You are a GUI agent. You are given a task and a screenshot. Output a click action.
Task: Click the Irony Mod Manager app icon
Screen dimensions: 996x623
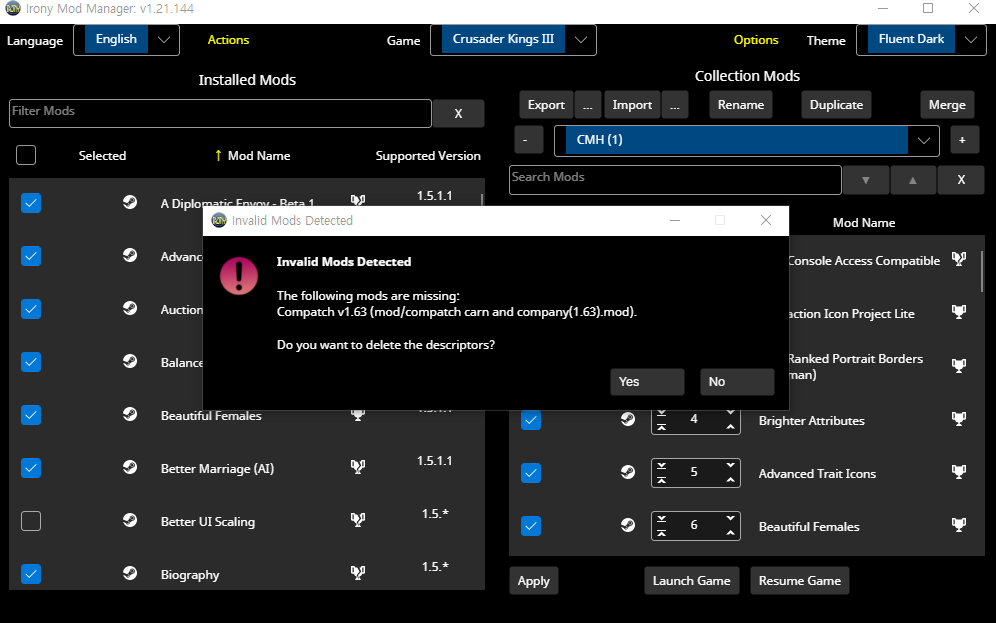[13, 8]
